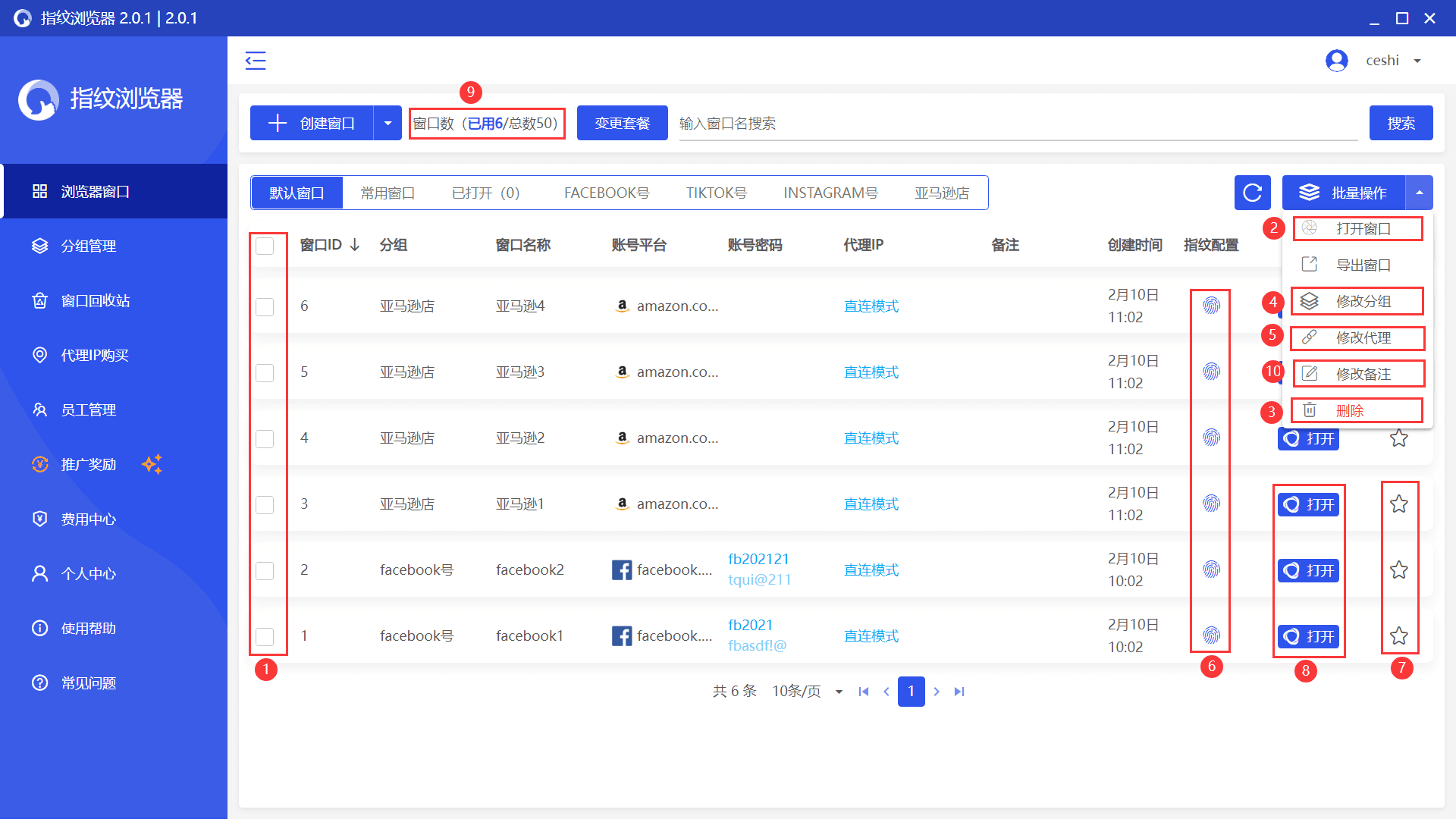This screenshot has height=819, width=1456.
Task: Open the 10条/页 page size dropdown
Action: (x=807, y=692)
